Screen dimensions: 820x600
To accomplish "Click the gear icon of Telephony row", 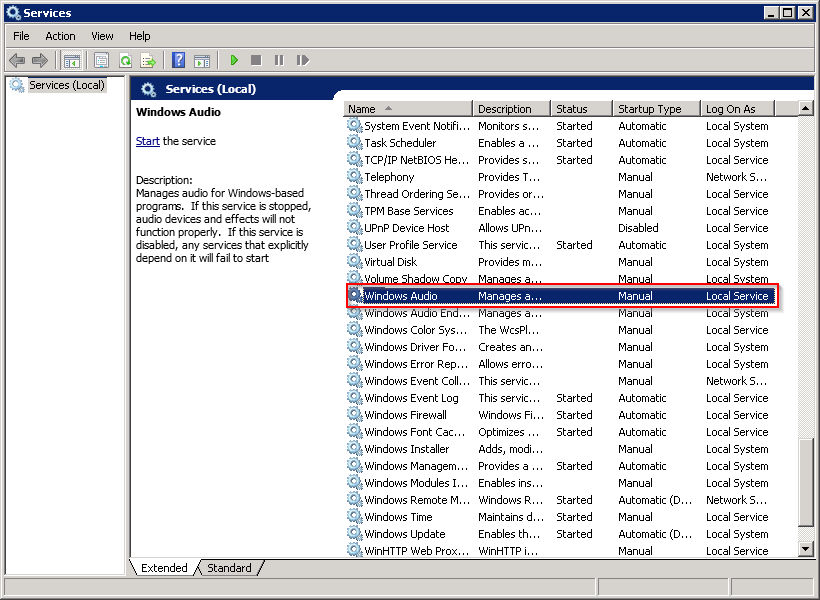I will 355,176.
